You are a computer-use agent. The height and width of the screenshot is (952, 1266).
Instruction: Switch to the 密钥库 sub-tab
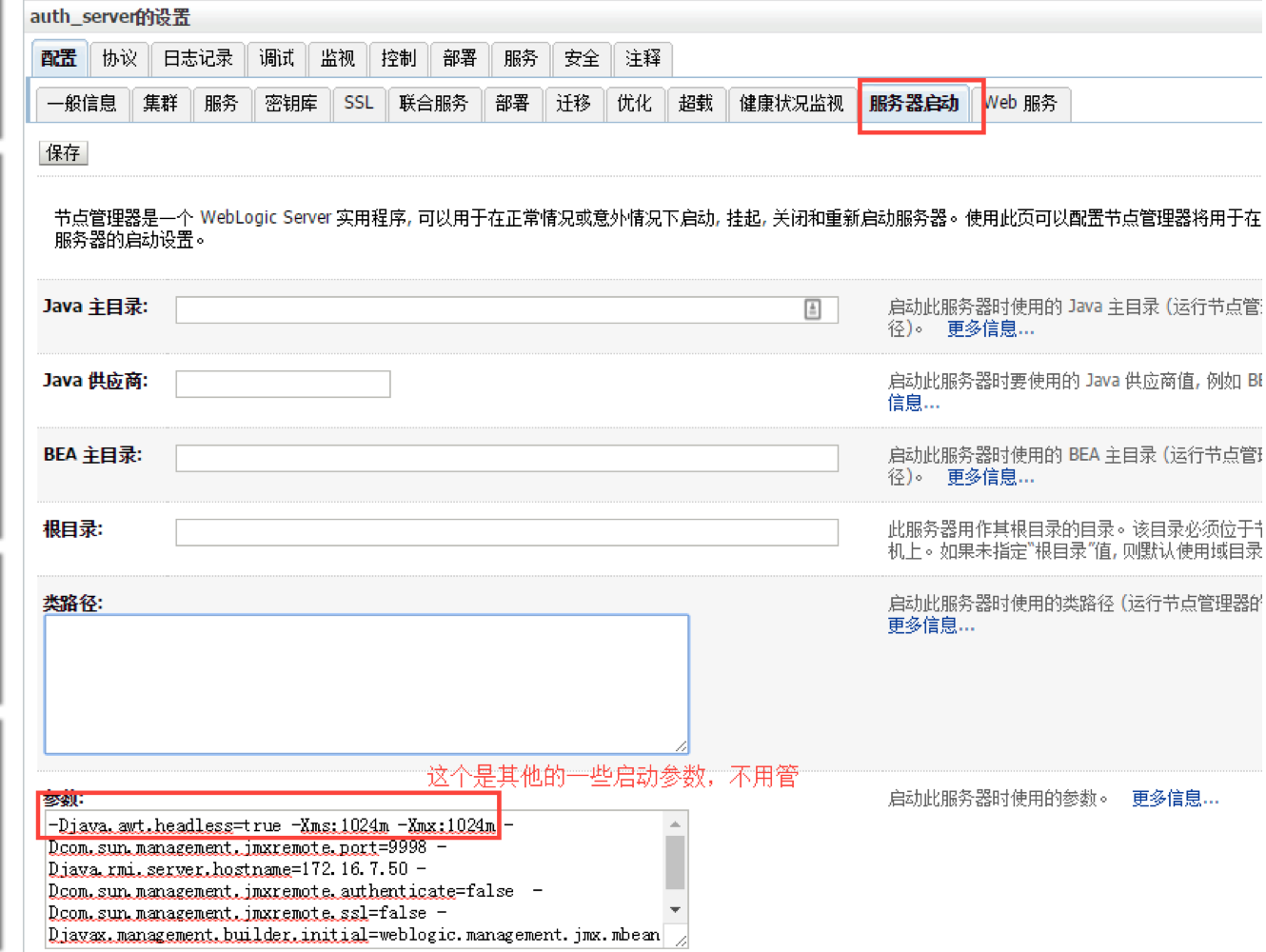(291, 104)
